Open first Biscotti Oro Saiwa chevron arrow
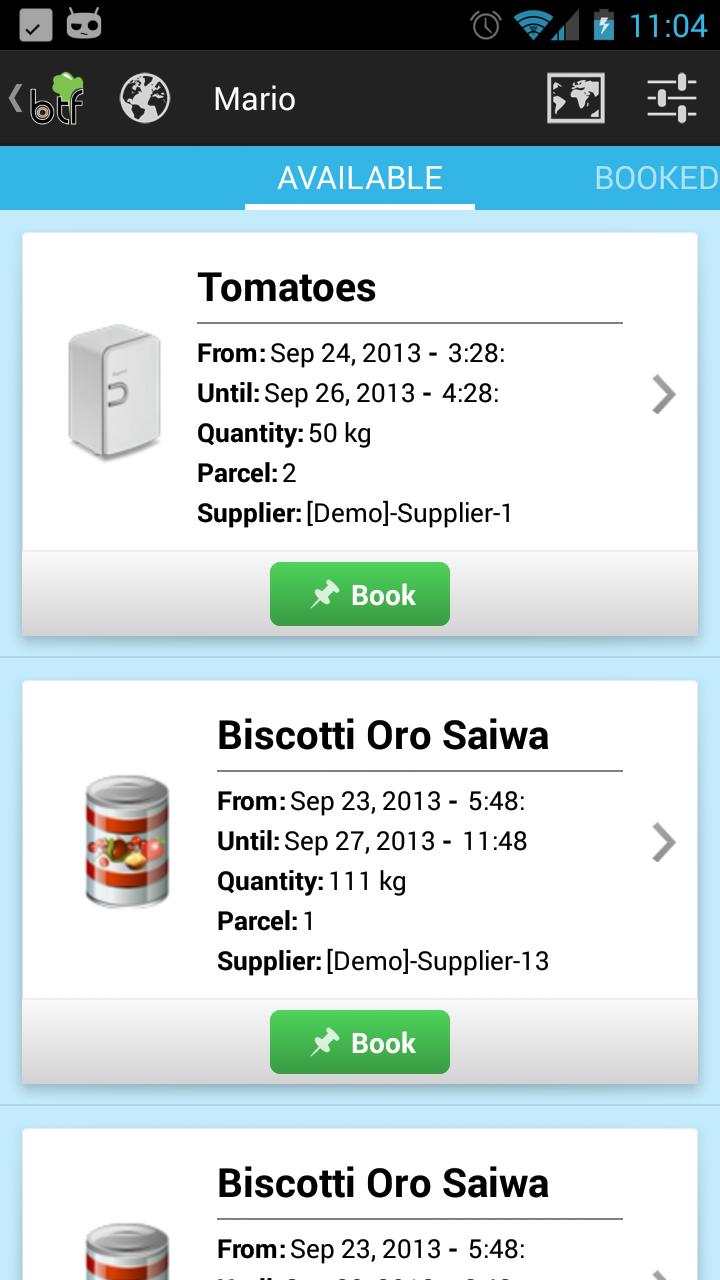 [x=663, y=842]
